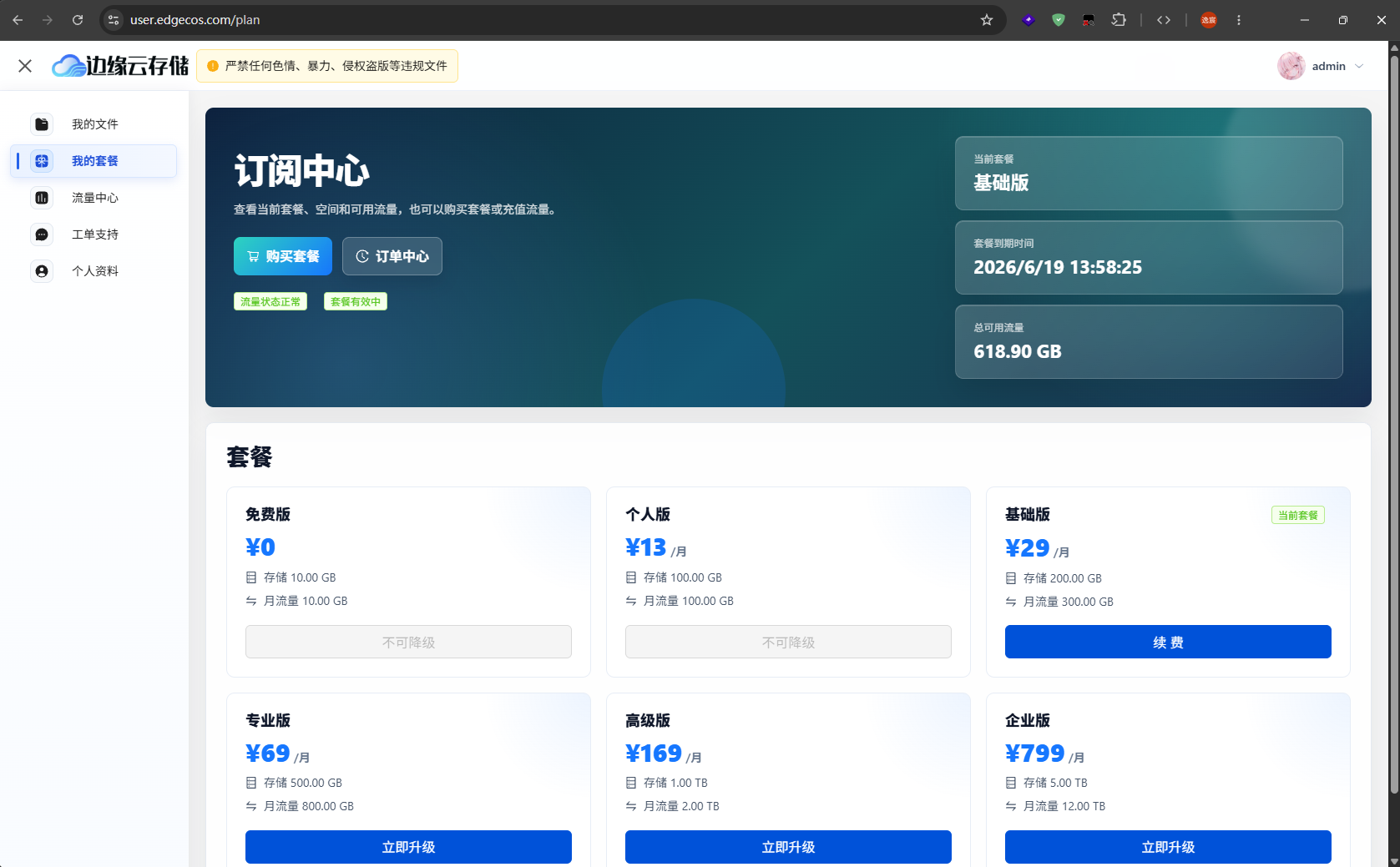Open 个人资料 profile icon
Viewport: 1400px width, 867px height.
42,271
